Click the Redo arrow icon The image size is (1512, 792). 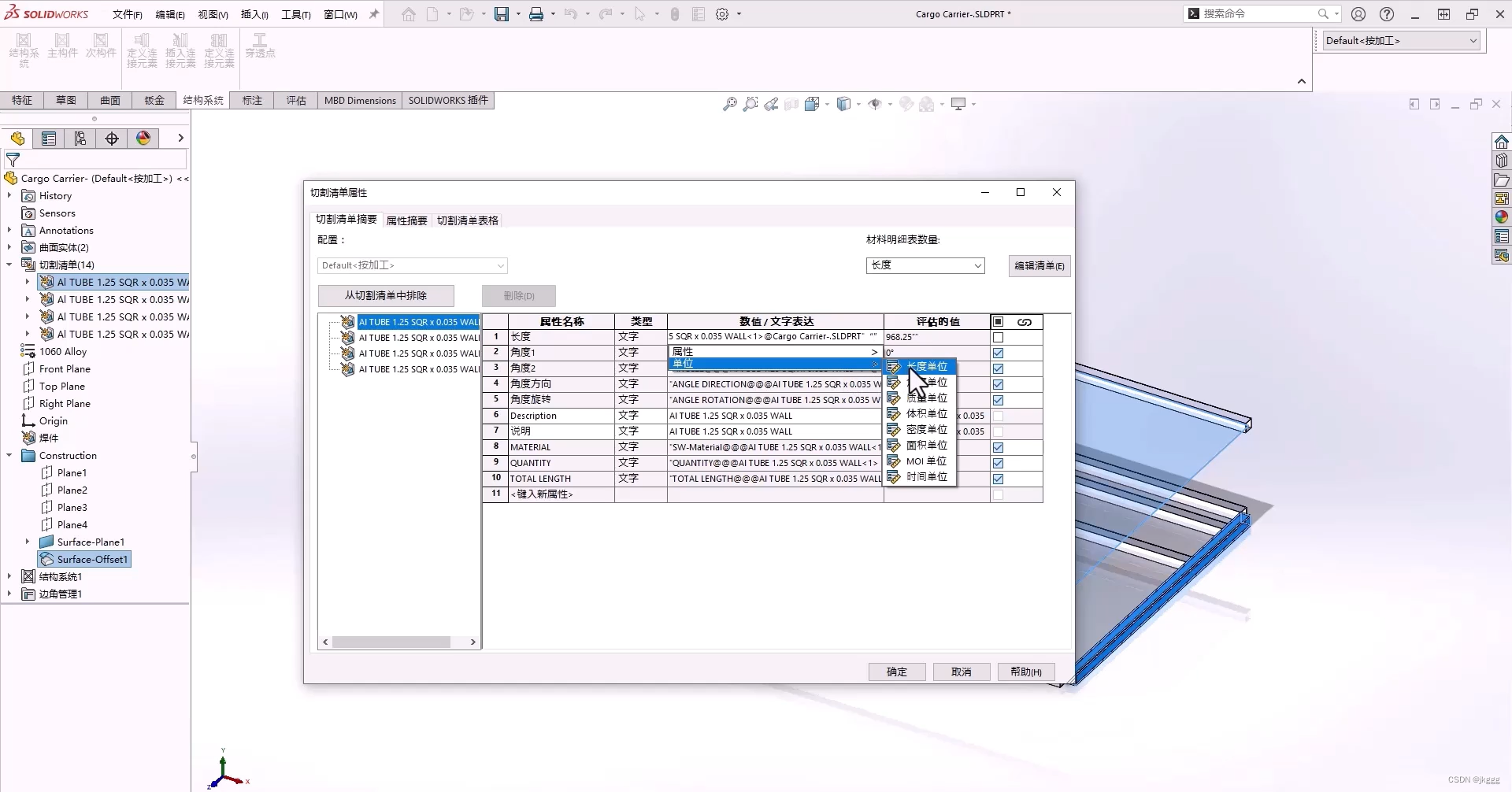(x=606, y=14)
